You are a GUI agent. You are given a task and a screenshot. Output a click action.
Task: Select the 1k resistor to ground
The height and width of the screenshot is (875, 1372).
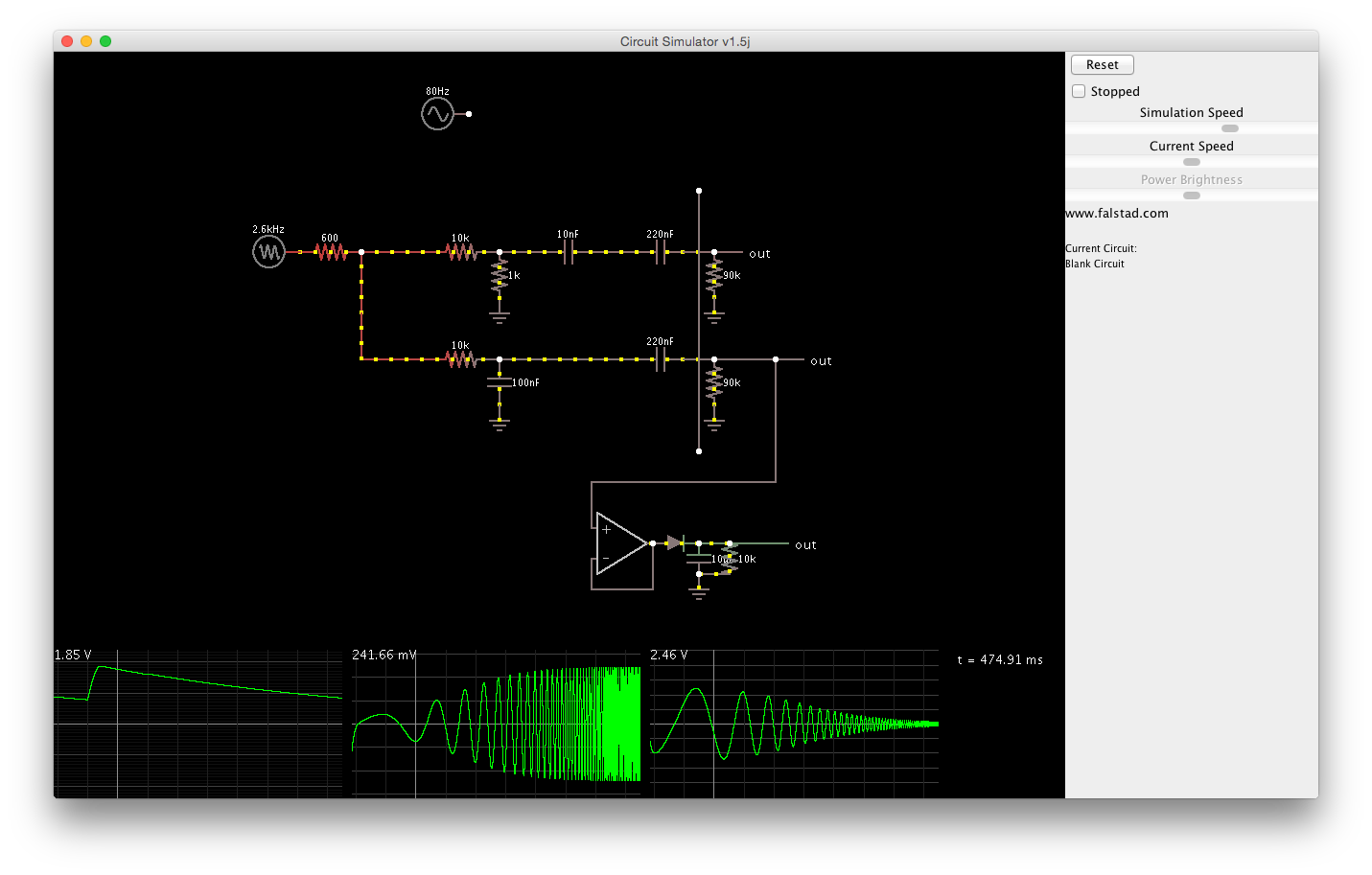[x=500, y=275]
